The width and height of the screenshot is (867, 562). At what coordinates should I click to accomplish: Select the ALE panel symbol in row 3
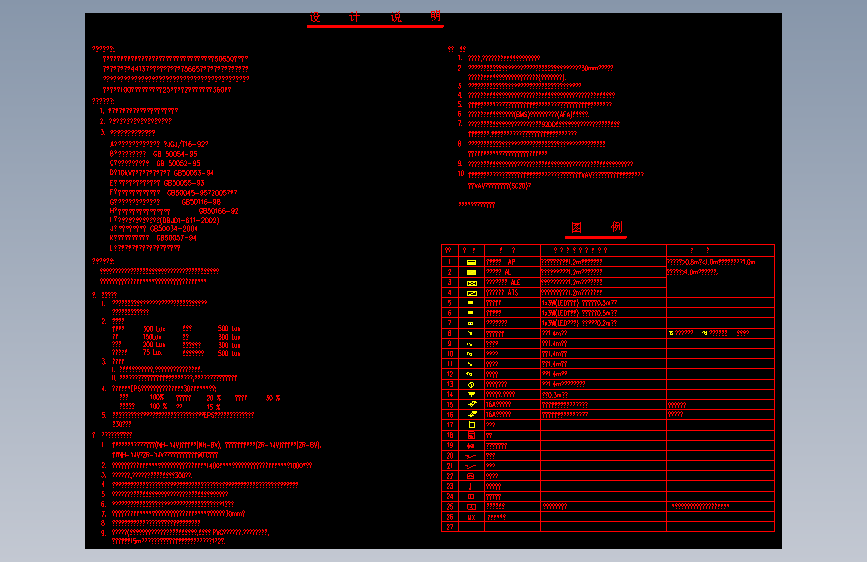point(472,283)
